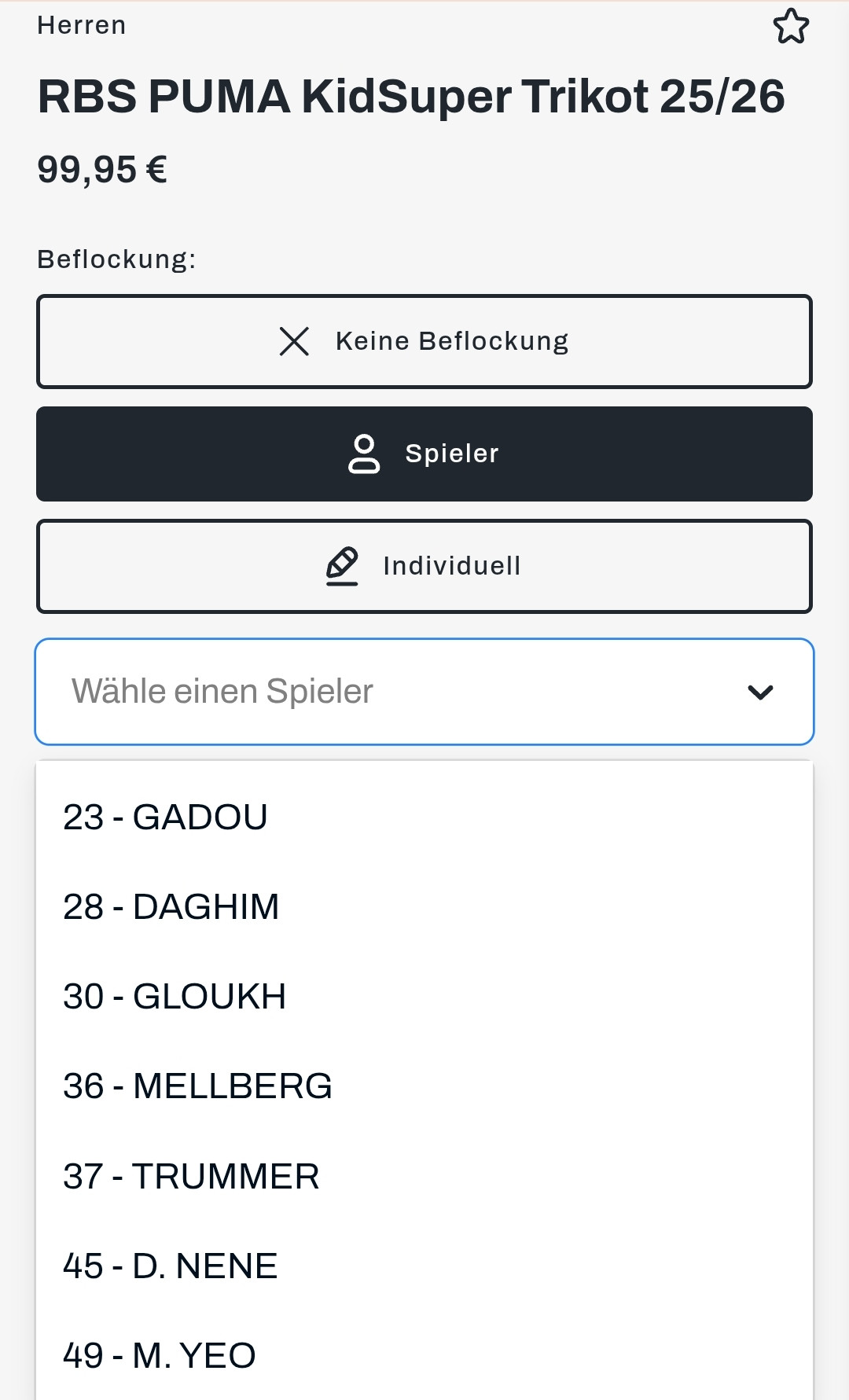Collapse the player dropdown chevron
Image resolution: width=849 pixels, height=1400 pixels.
(x=760, y=692)
